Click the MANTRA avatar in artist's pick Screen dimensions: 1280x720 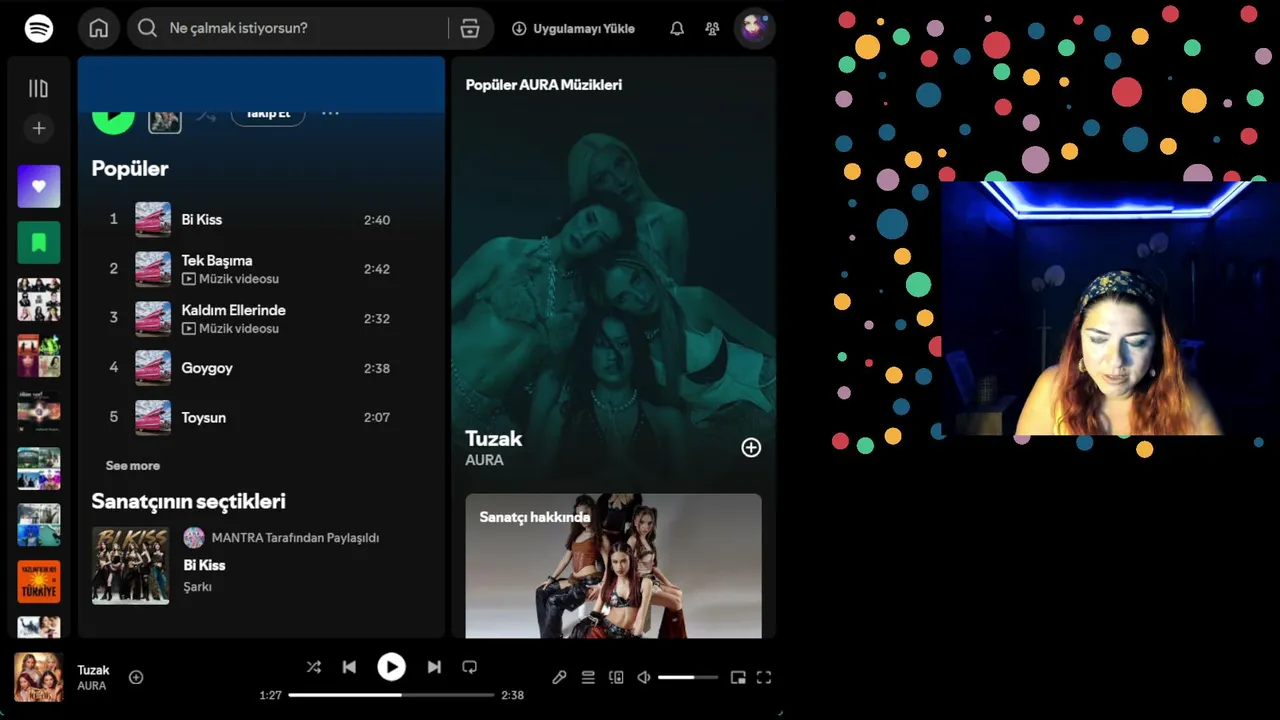[x=194, y=538]
